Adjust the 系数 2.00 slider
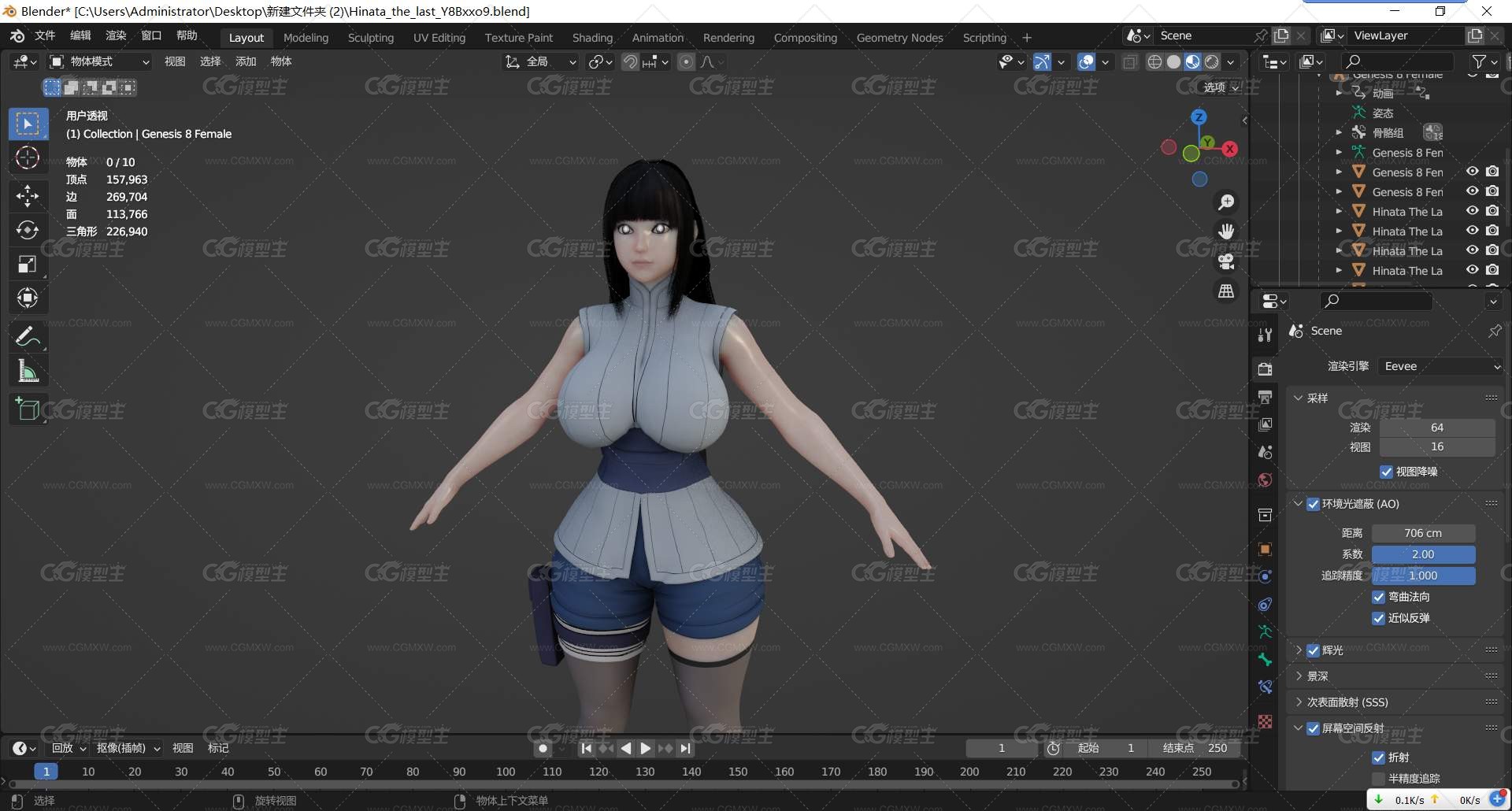Screen dimensions: 1512x811 [1423, 554]
